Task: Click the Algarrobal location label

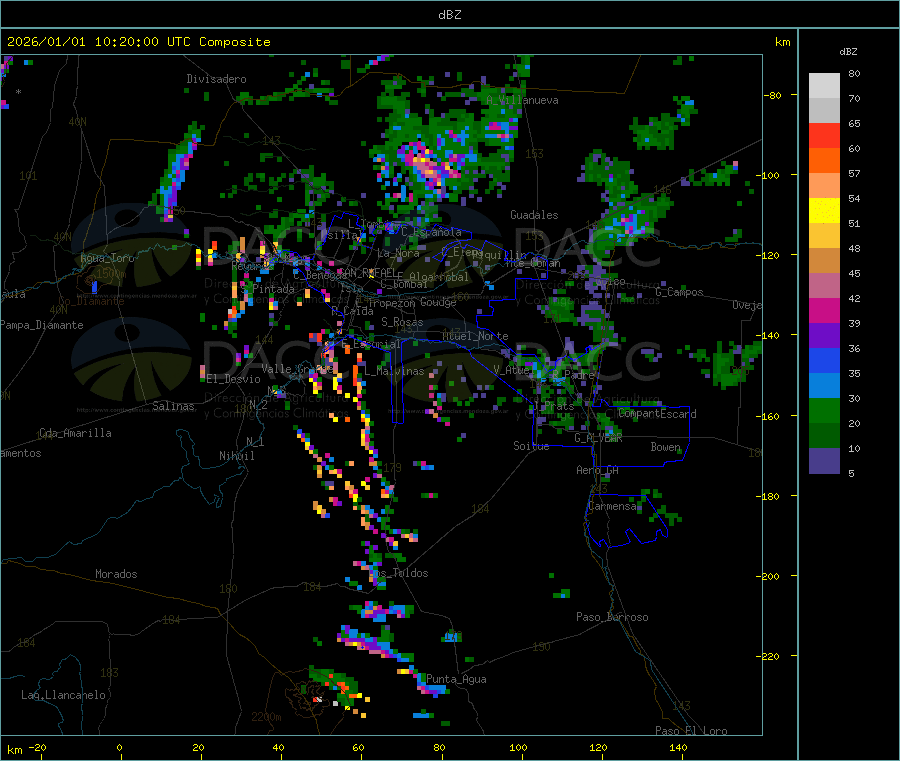Action: pyautogui.click(x=439, y=277)
